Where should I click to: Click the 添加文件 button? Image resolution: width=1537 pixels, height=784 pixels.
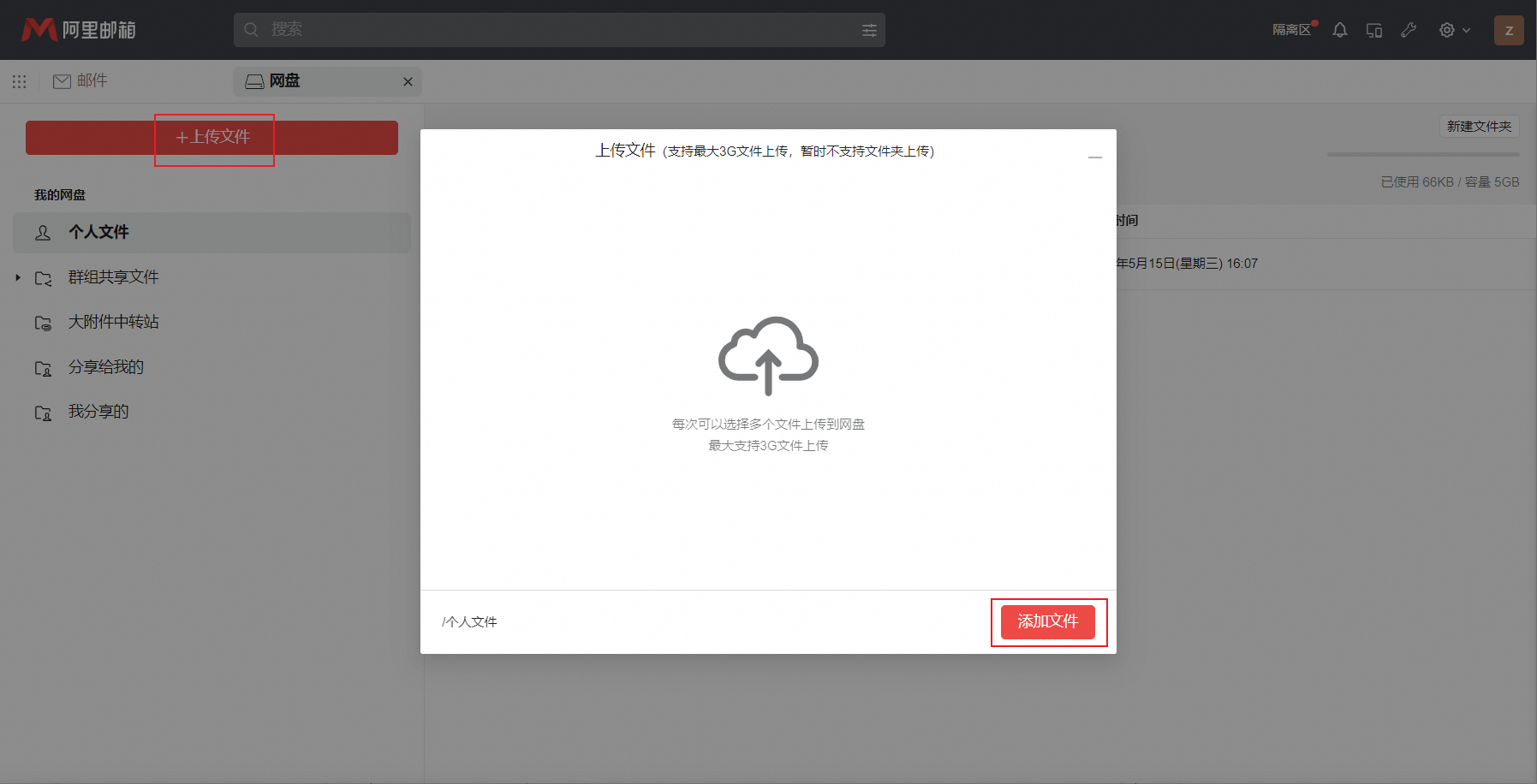(1048, 622)
